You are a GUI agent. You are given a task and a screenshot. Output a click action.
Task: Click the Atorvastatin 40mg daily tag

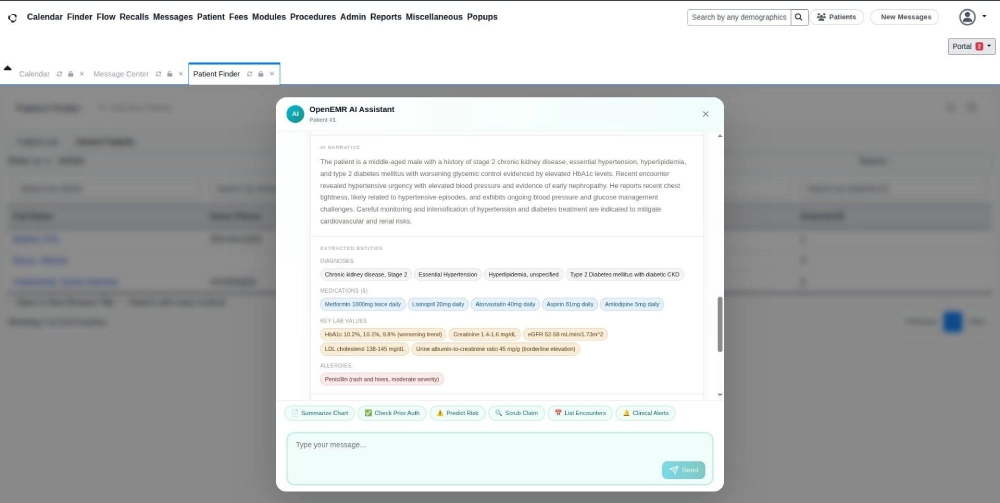point(506,305)
